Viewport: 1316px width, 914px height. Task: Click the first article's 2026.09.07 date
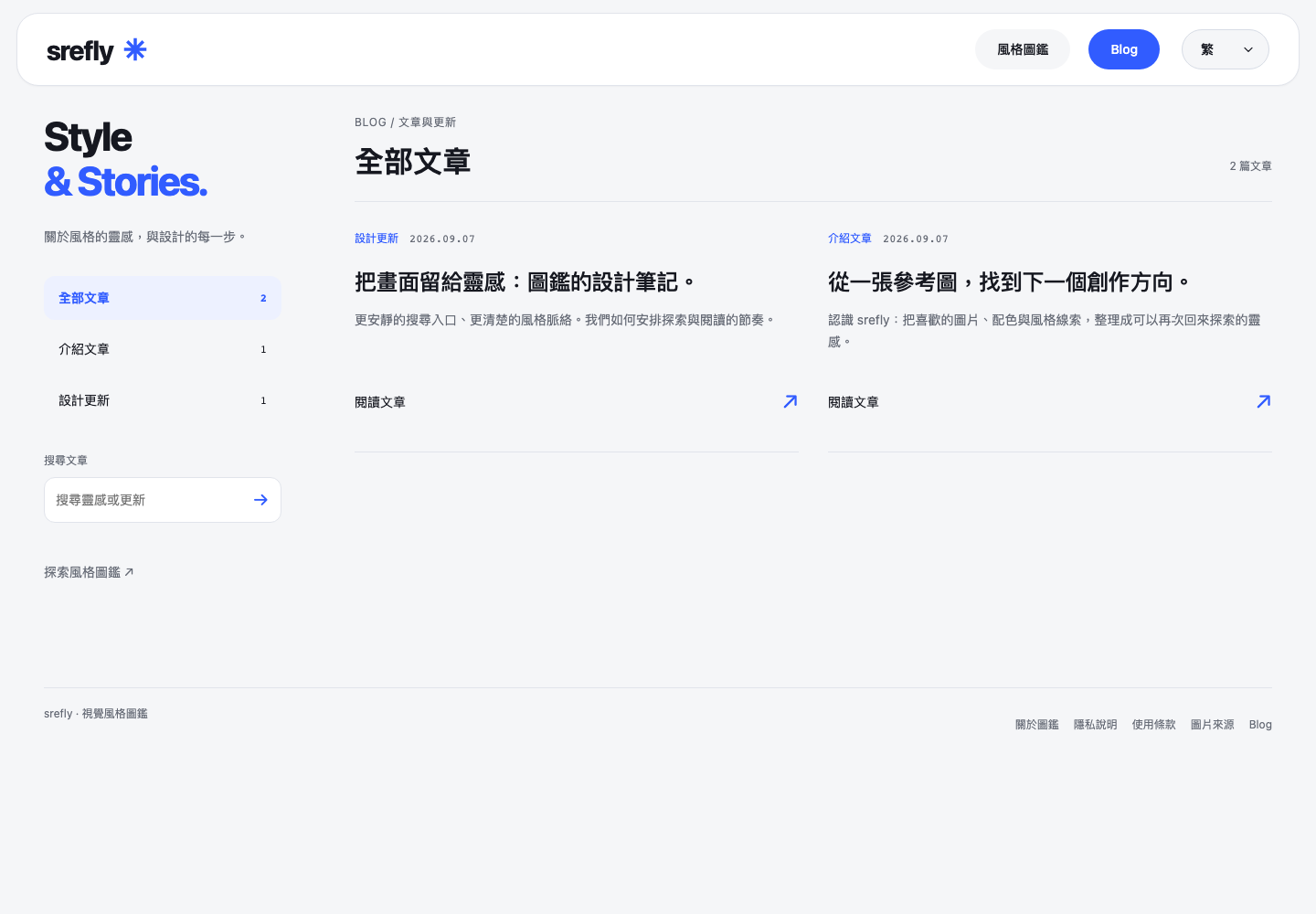[442, 239]
